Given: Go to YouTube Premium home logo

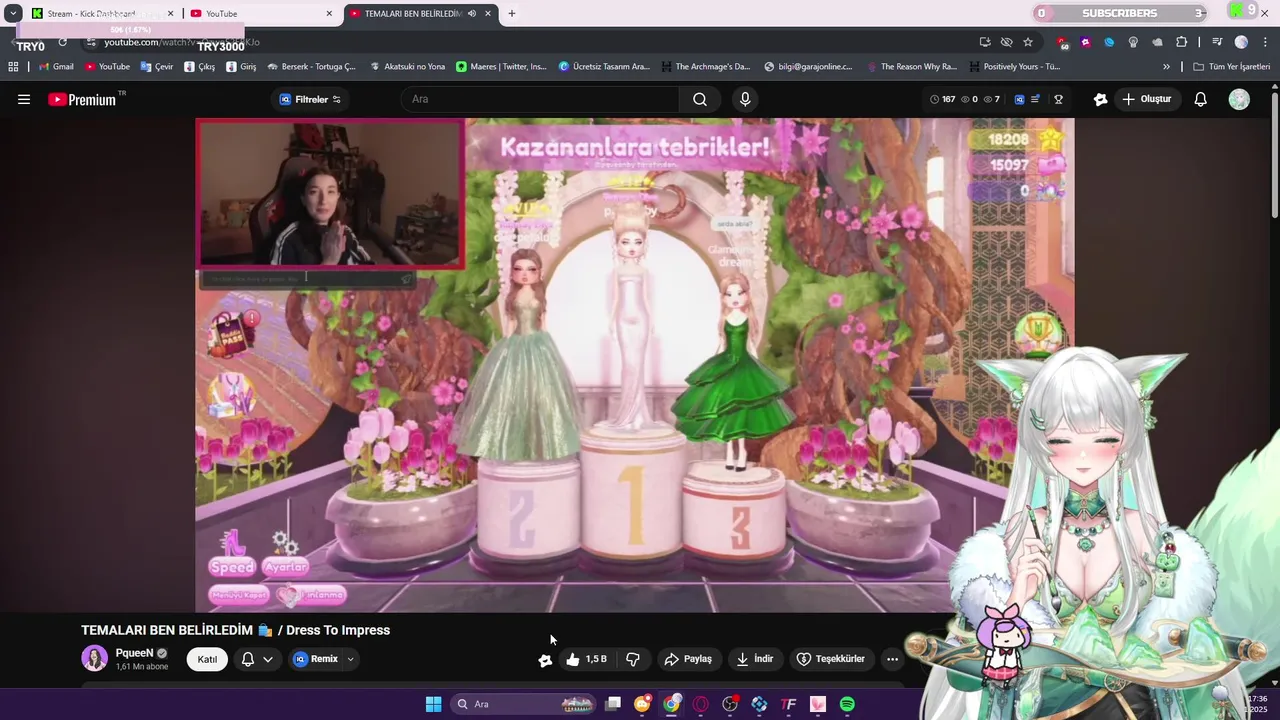Looking at the screenshot, I should pos(82,99).
